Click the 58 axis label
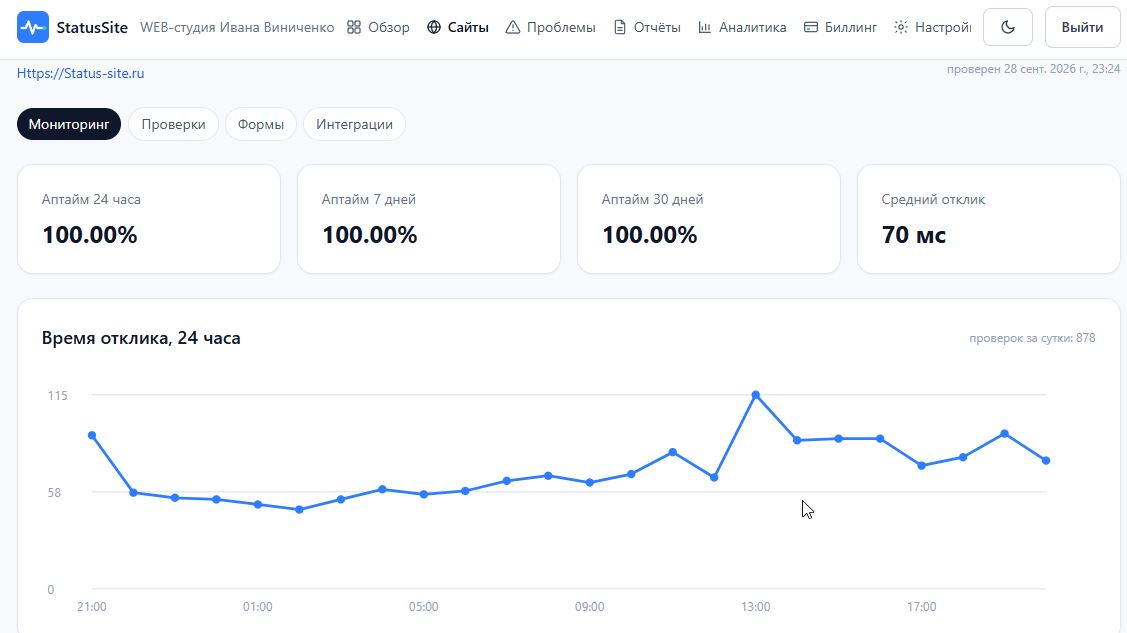Viewport: 1127px width, 633px height. (55, 493)
